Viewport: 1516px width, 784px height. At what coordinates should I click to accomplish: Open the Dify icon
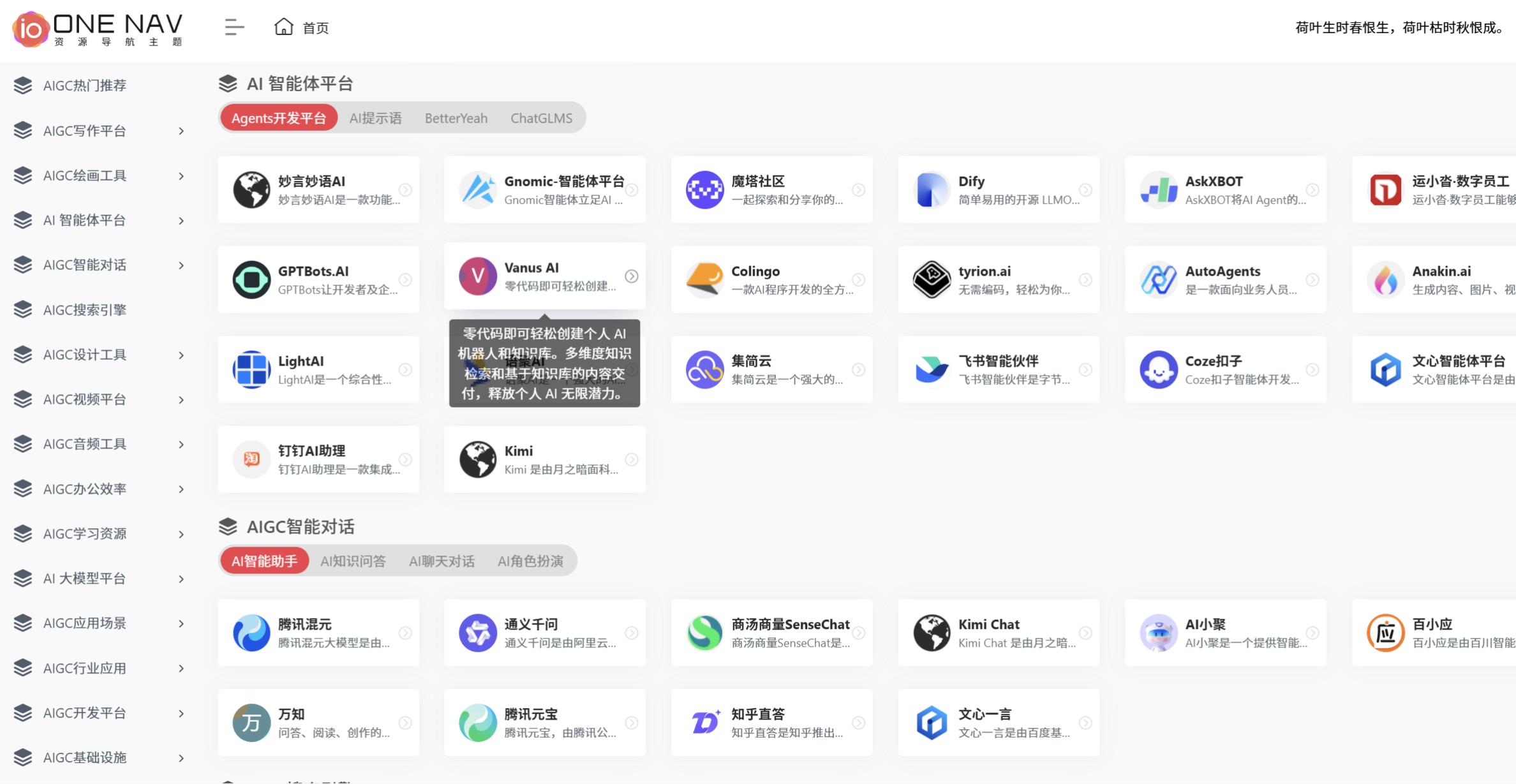point(932,189)
